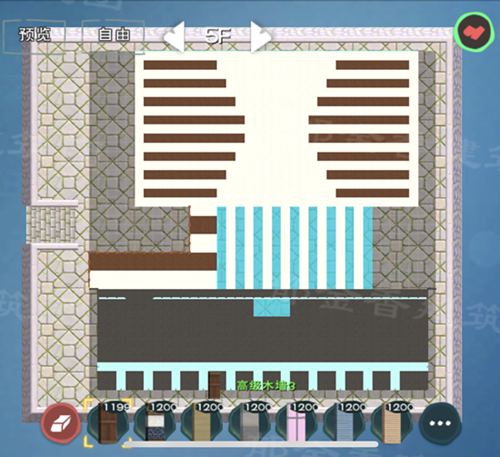Select the white and dark patterned wall

point(155,424)
